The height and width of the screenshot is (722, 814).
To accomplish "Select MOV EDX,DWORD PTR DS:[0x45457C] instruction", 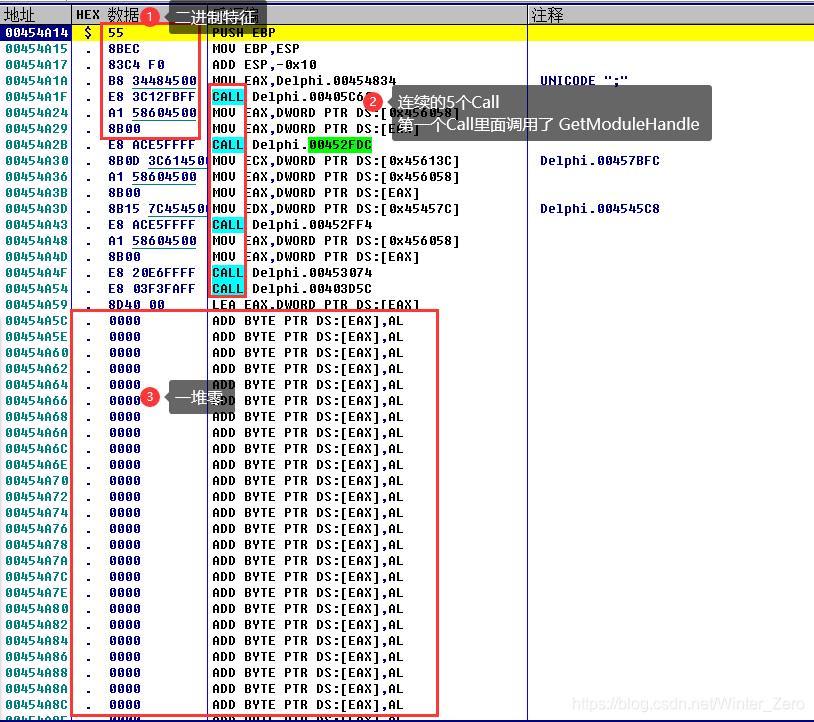I will tap(336, 209).
